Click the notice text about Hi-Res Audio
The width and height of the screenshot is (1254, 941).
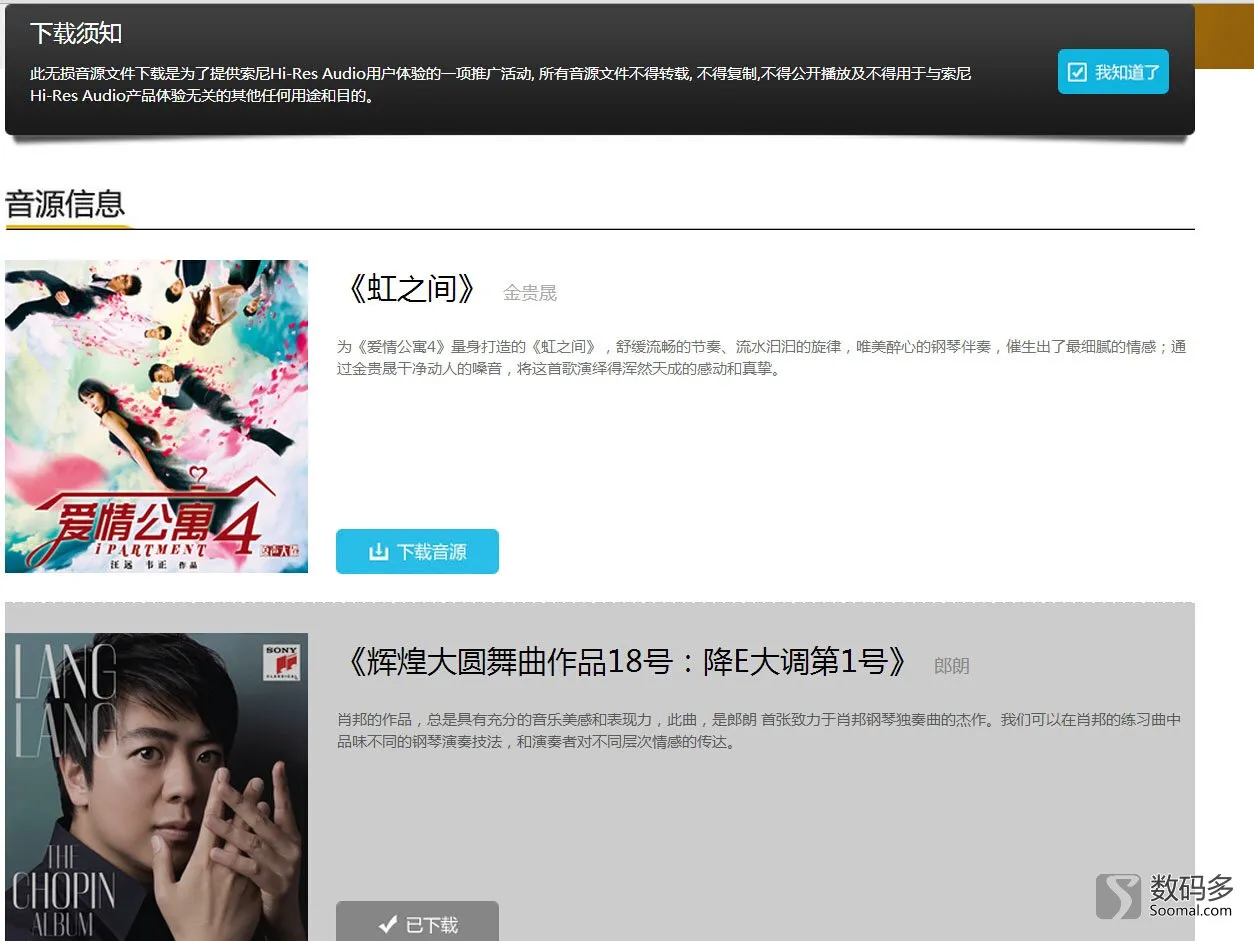coord(500,85)
